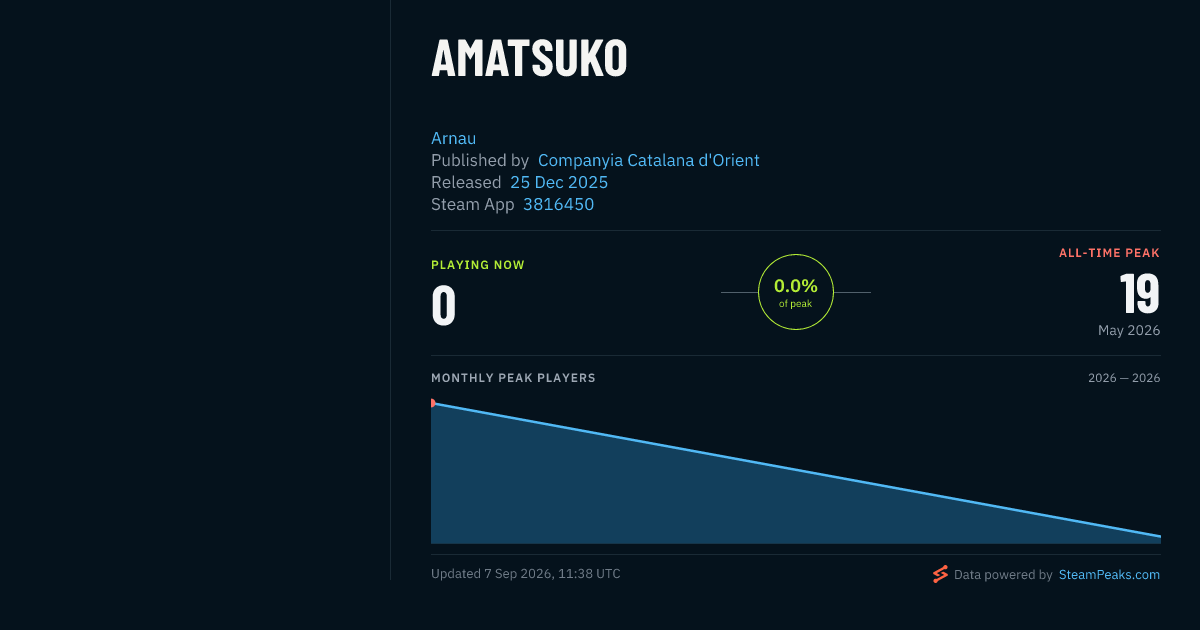Click the all-time peak value 19
1200x630 pixels.
click(1139, 295)
